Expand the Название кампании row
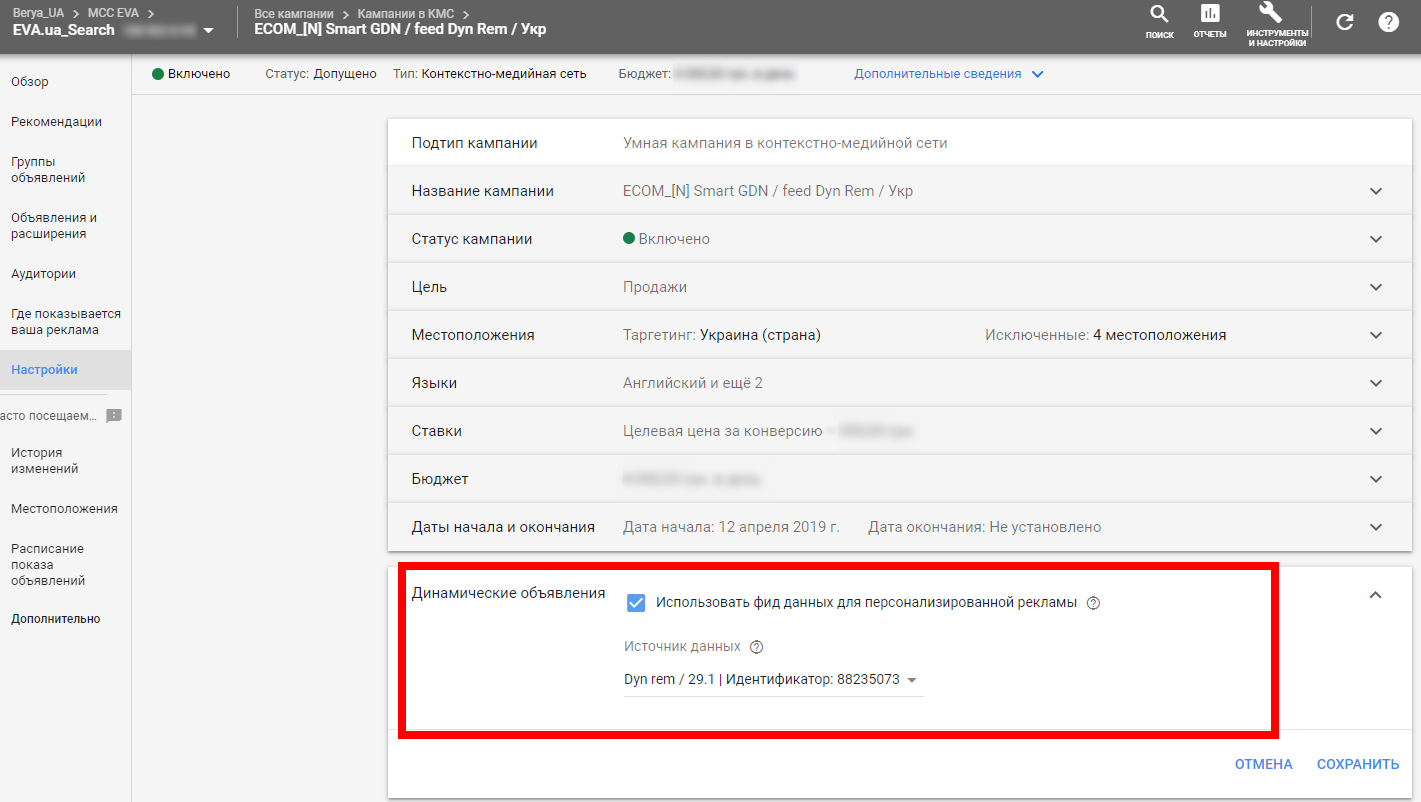The height and width of the screenshot is (802, 1421). click(x=1376, y=191)
